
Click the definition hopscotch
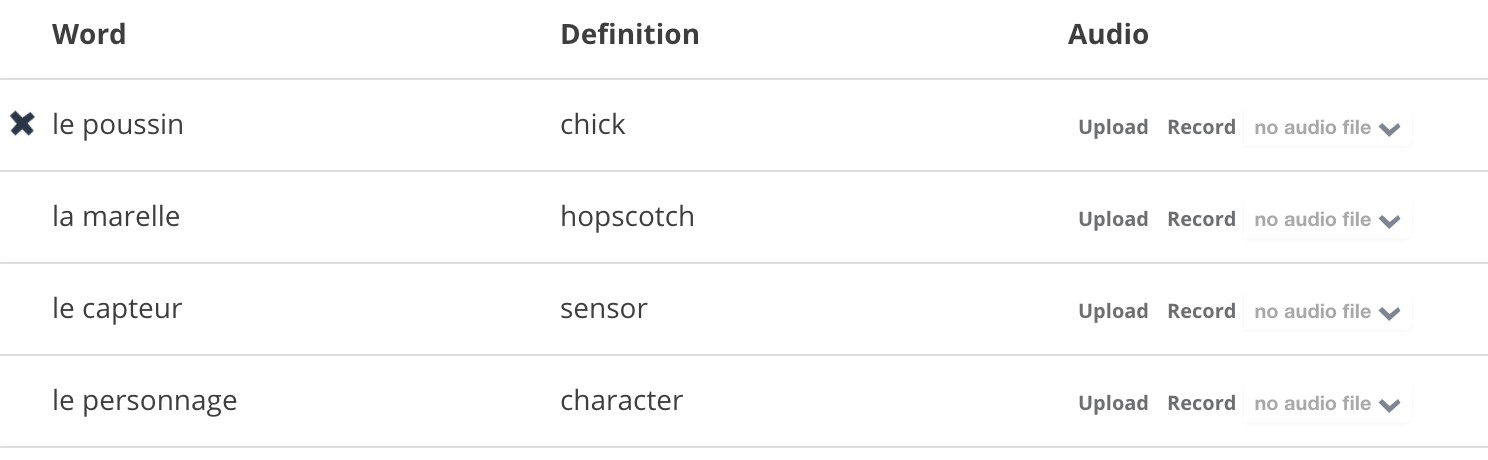(627, 217)
